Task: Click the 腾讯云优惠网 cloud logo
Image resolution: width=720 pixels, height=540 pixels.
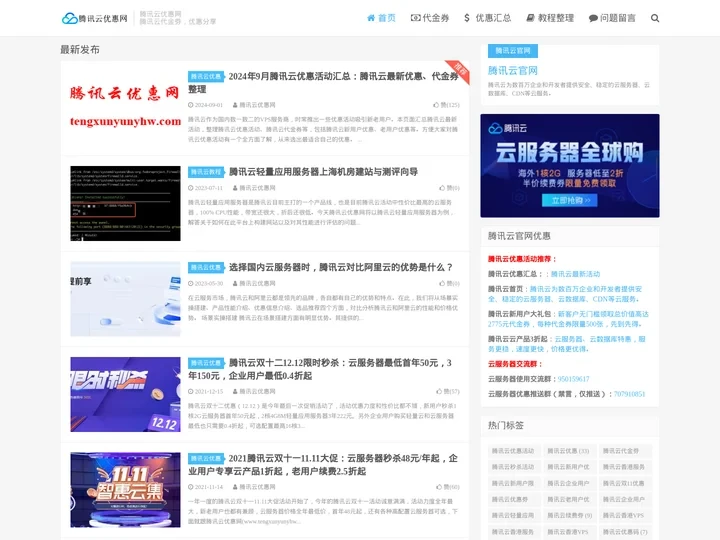Action: click(95, 18)
